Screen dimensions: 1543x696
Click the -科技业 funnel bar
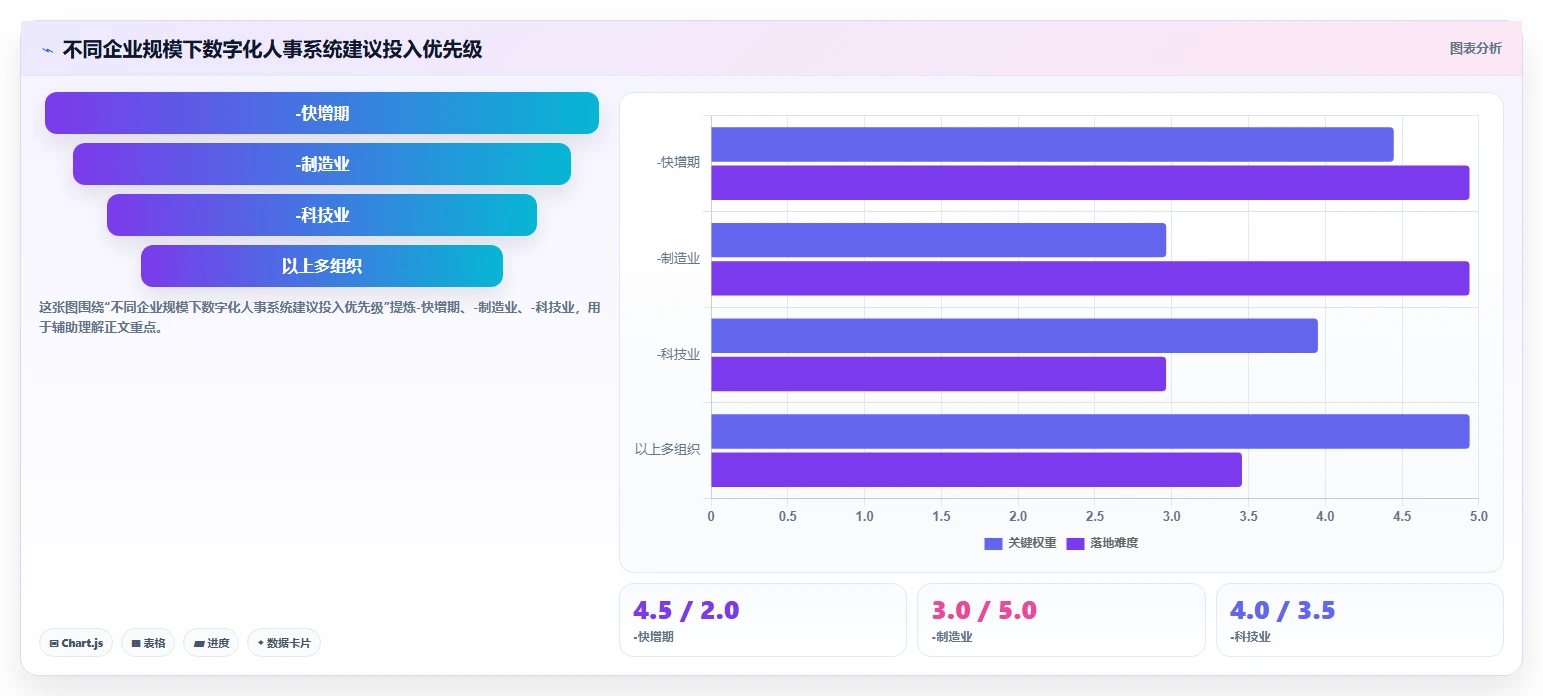click(x=322, y=215)
